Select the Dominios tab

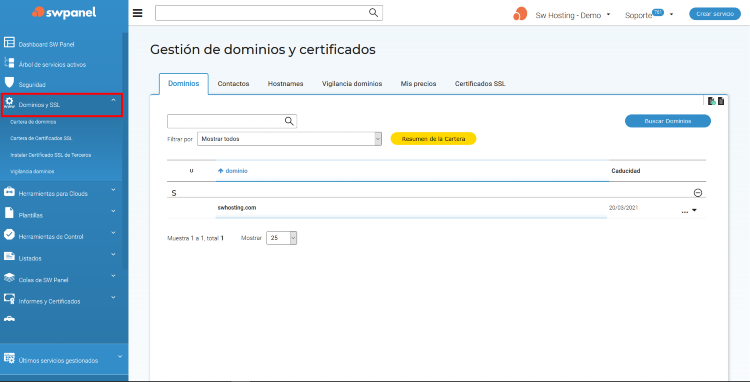coord(184,84)
